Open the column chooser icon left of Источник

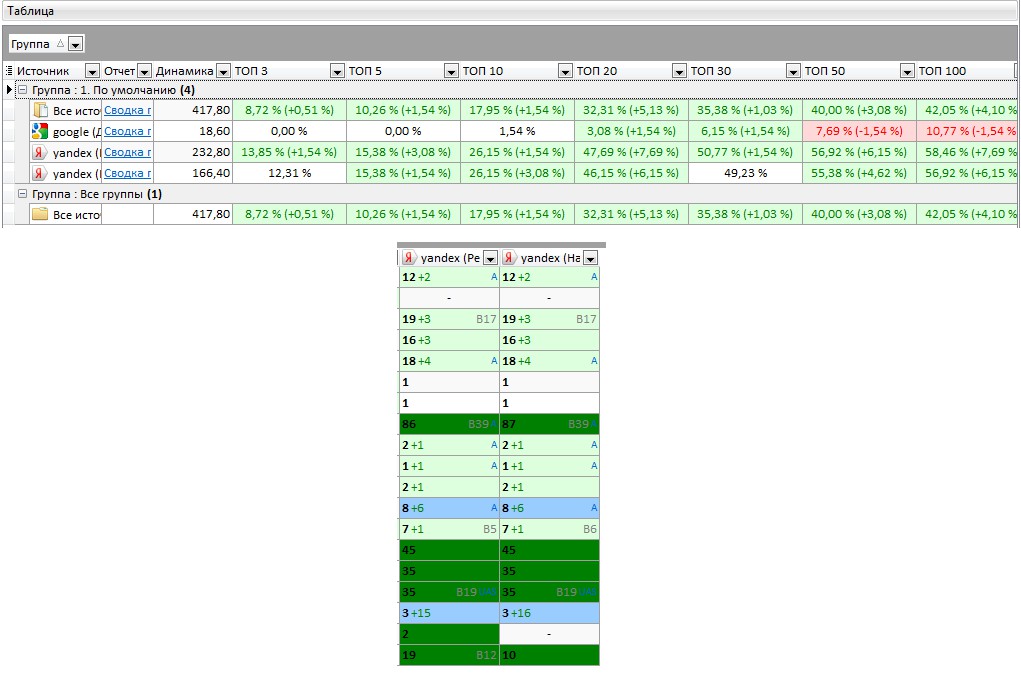[x=9, y=70]
